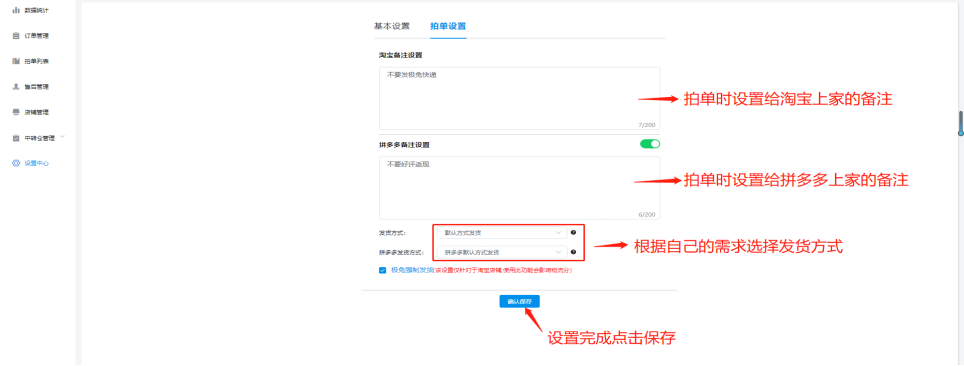Expand the 中转仓管理 chevron arrow
The width and height of the screenshot is (964, 366).
click(x=61, y=137)
